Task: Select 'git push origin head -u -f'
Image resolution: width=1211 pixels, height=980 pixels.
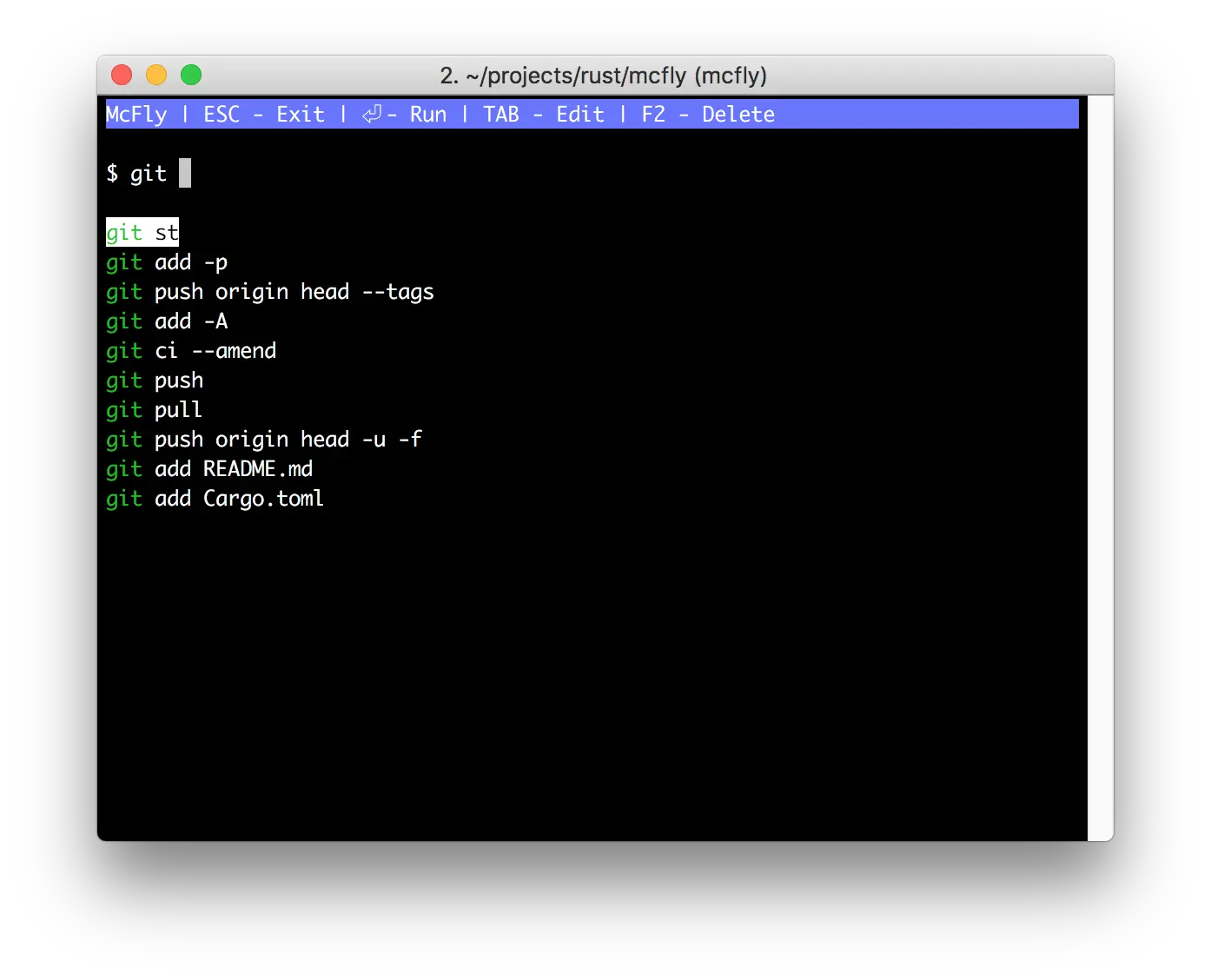Action: [263, 440]
